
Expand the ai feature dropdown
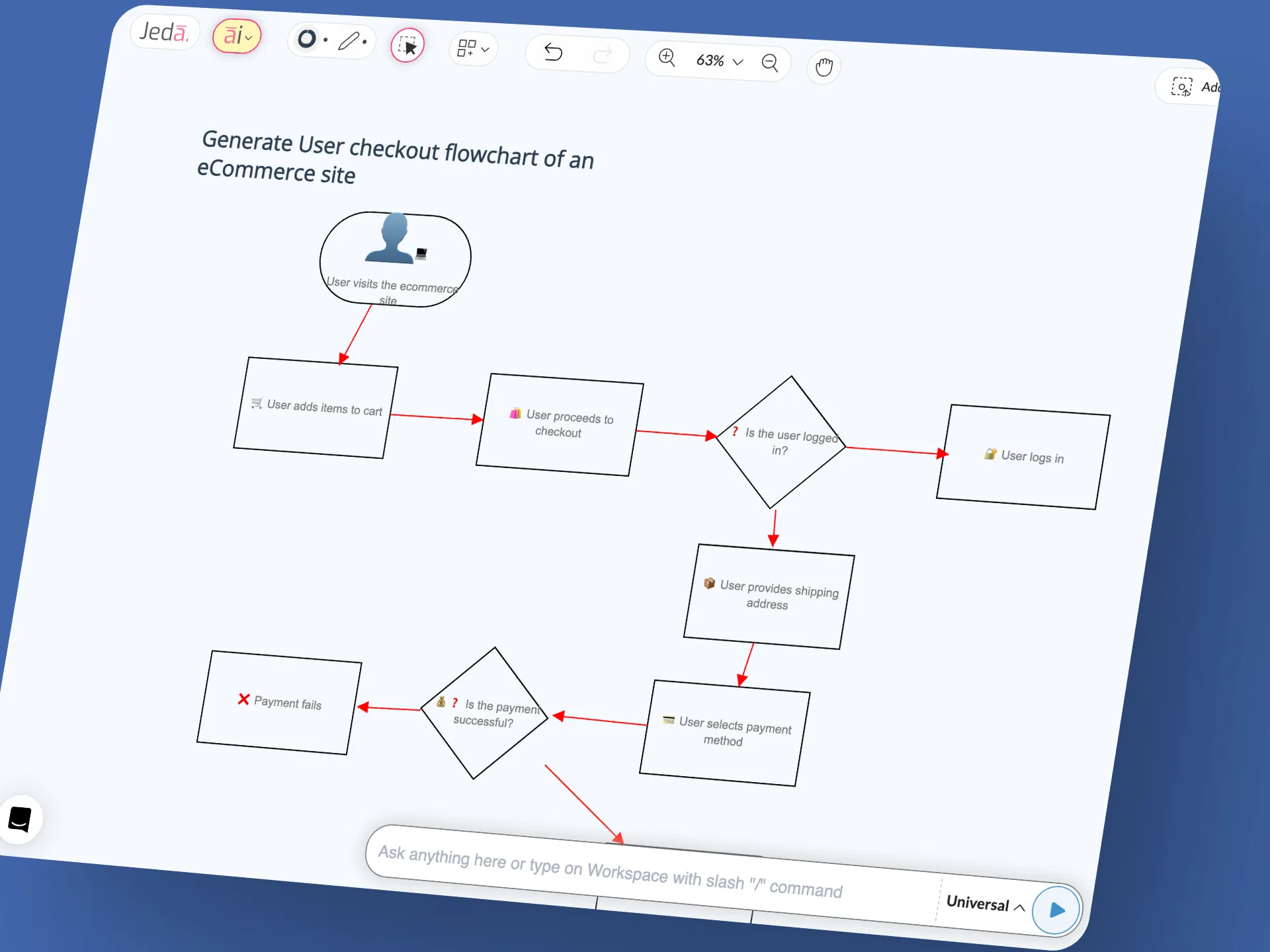point(248,38)
